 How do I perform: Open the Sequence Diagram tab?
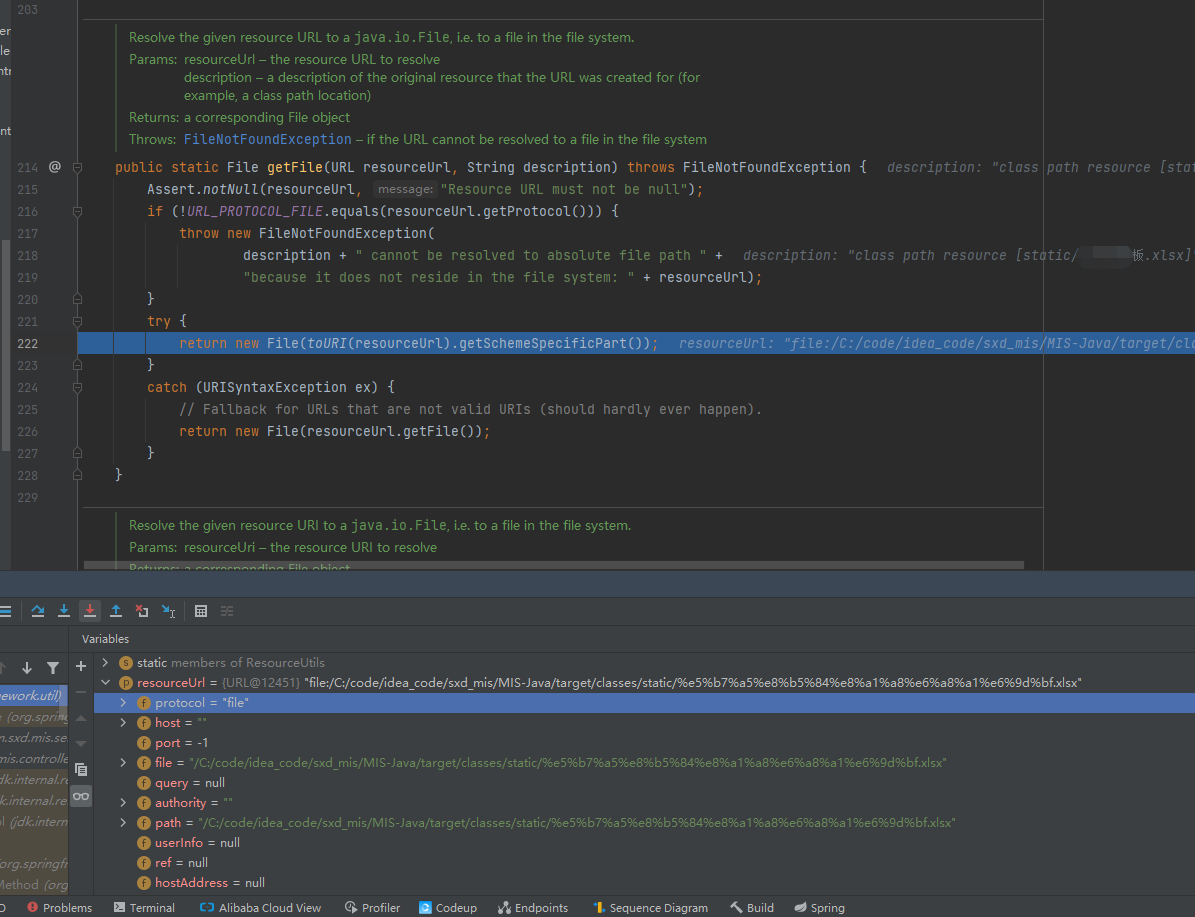pos(651,907)
